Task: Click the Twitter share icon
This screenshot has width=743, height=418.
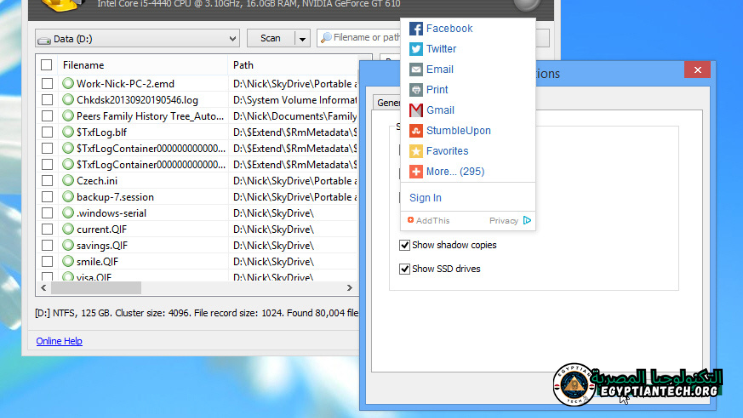Action: [x=416, y=49]
